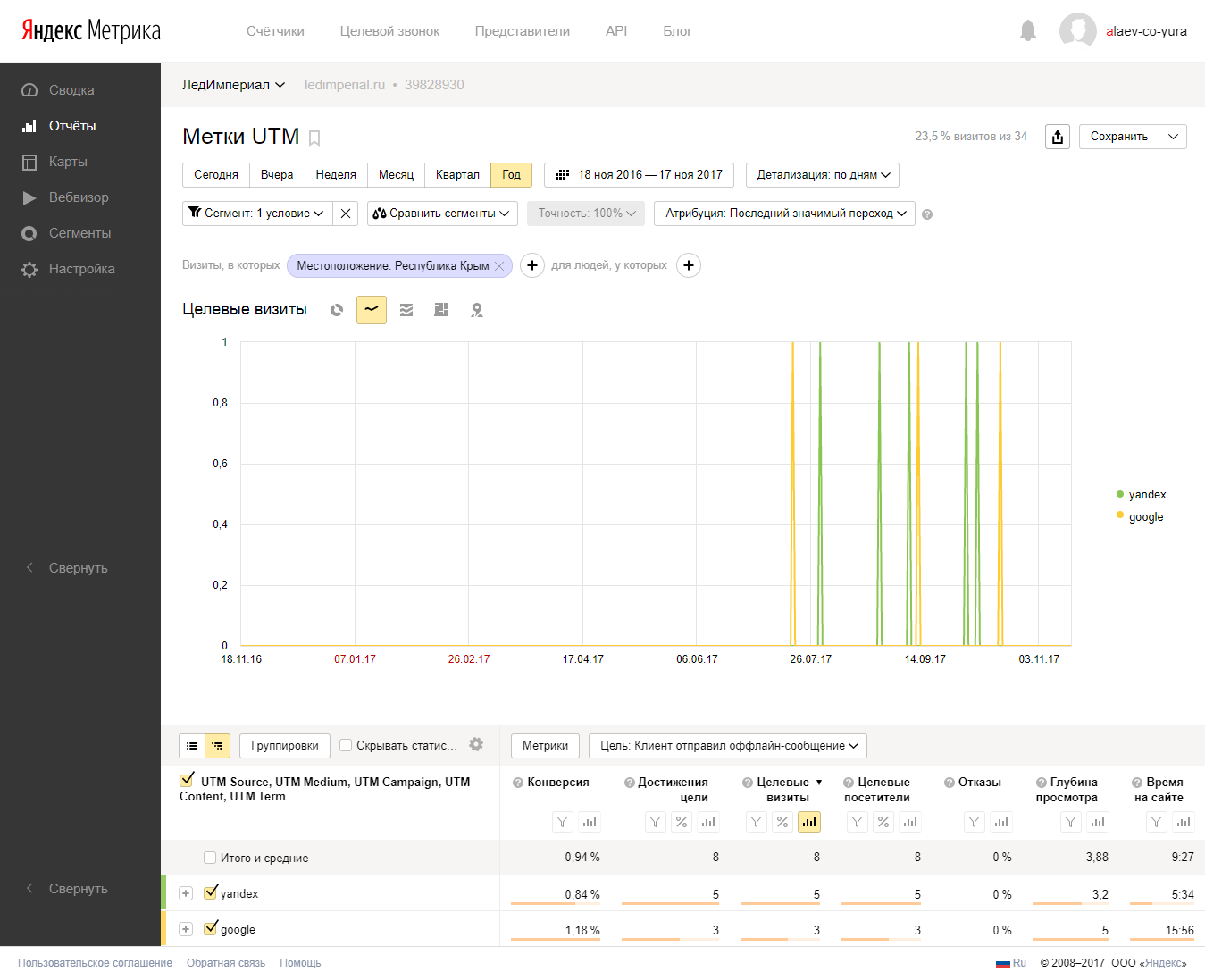Show Глубина просмотра on the chart
Screen dimensions: 1205x980
[x=1098, y=822]
